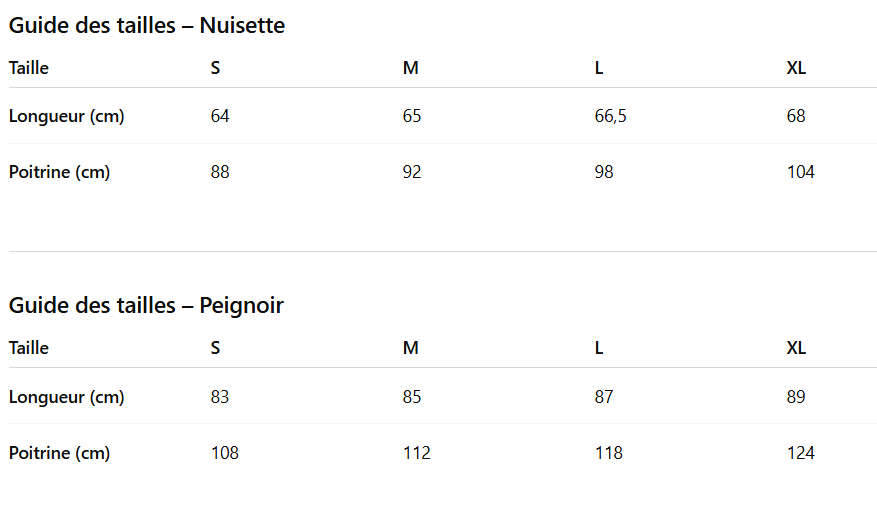This screenshot has width=877, height=512.
Task: Click Peignoir chest value 108
Action: point(225,453)
